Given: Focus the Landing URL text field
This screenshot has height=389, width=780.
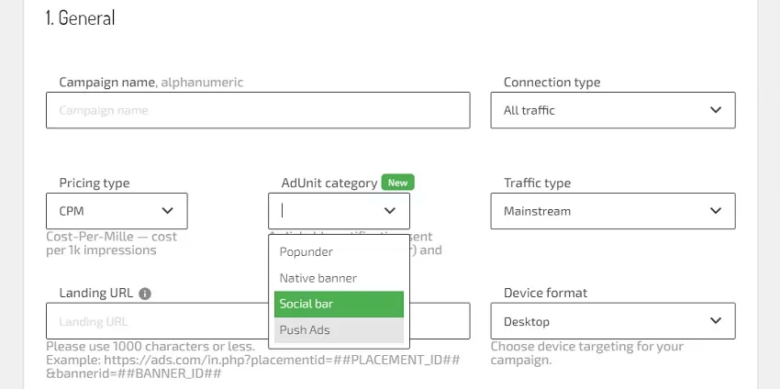Looking at the screenshot, I should 157,321.
